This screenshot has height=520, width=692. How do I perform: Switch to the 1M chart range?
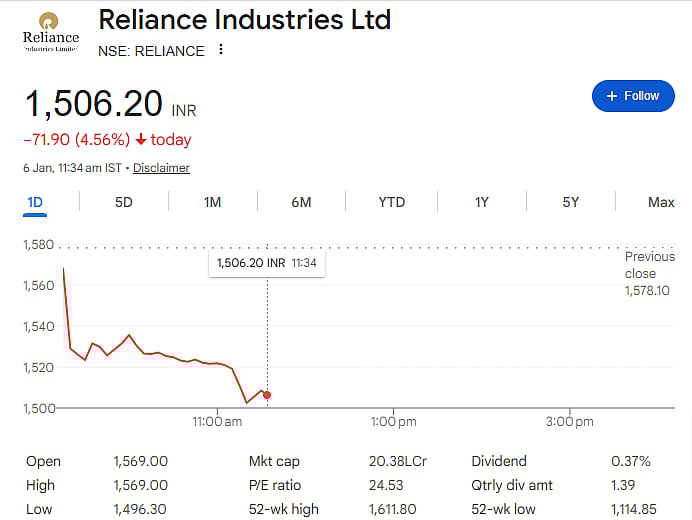point(212,202)
